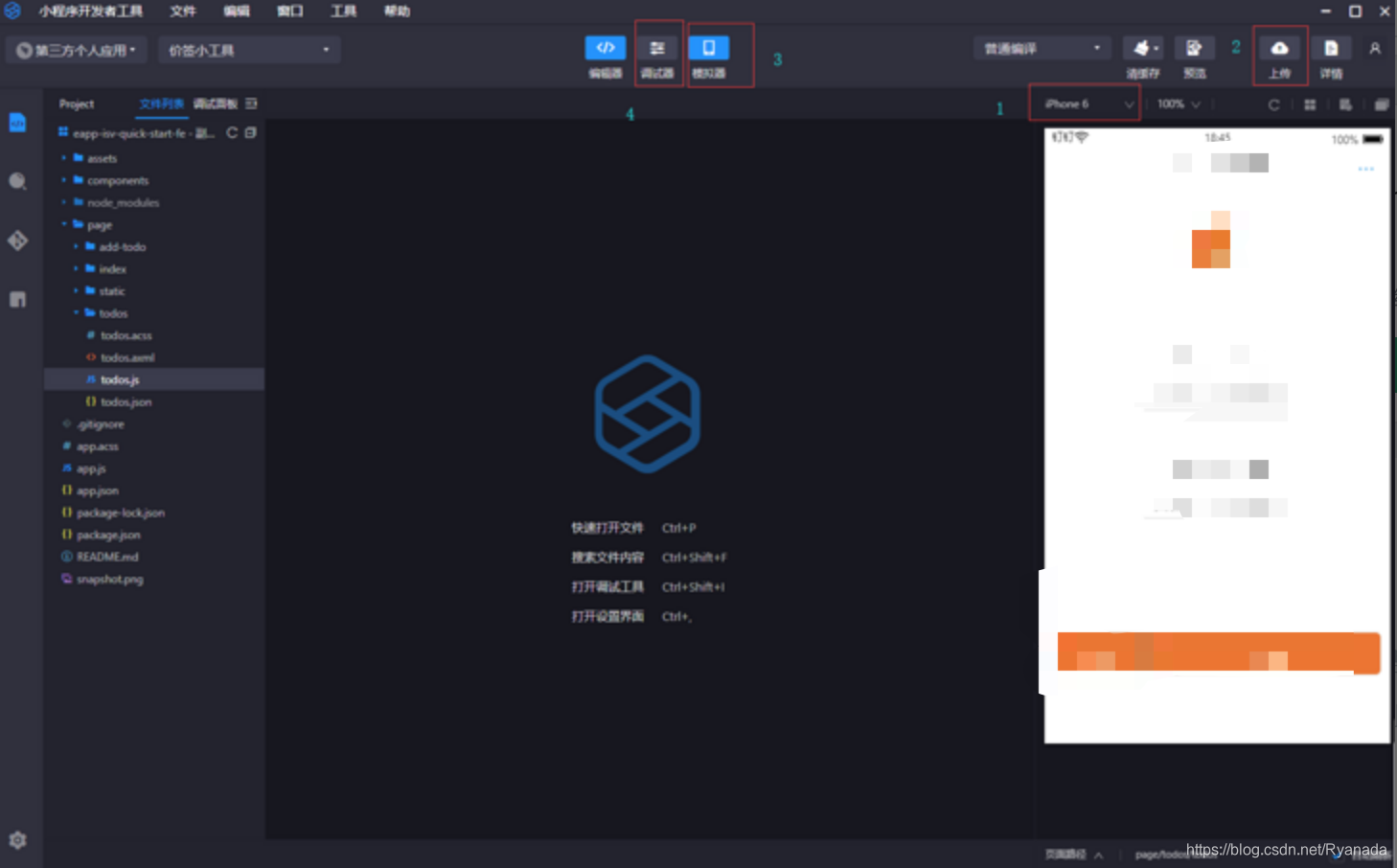Open package-lock.json file
This screenshot has width=1397, height=868.
[x=120, y=513]
